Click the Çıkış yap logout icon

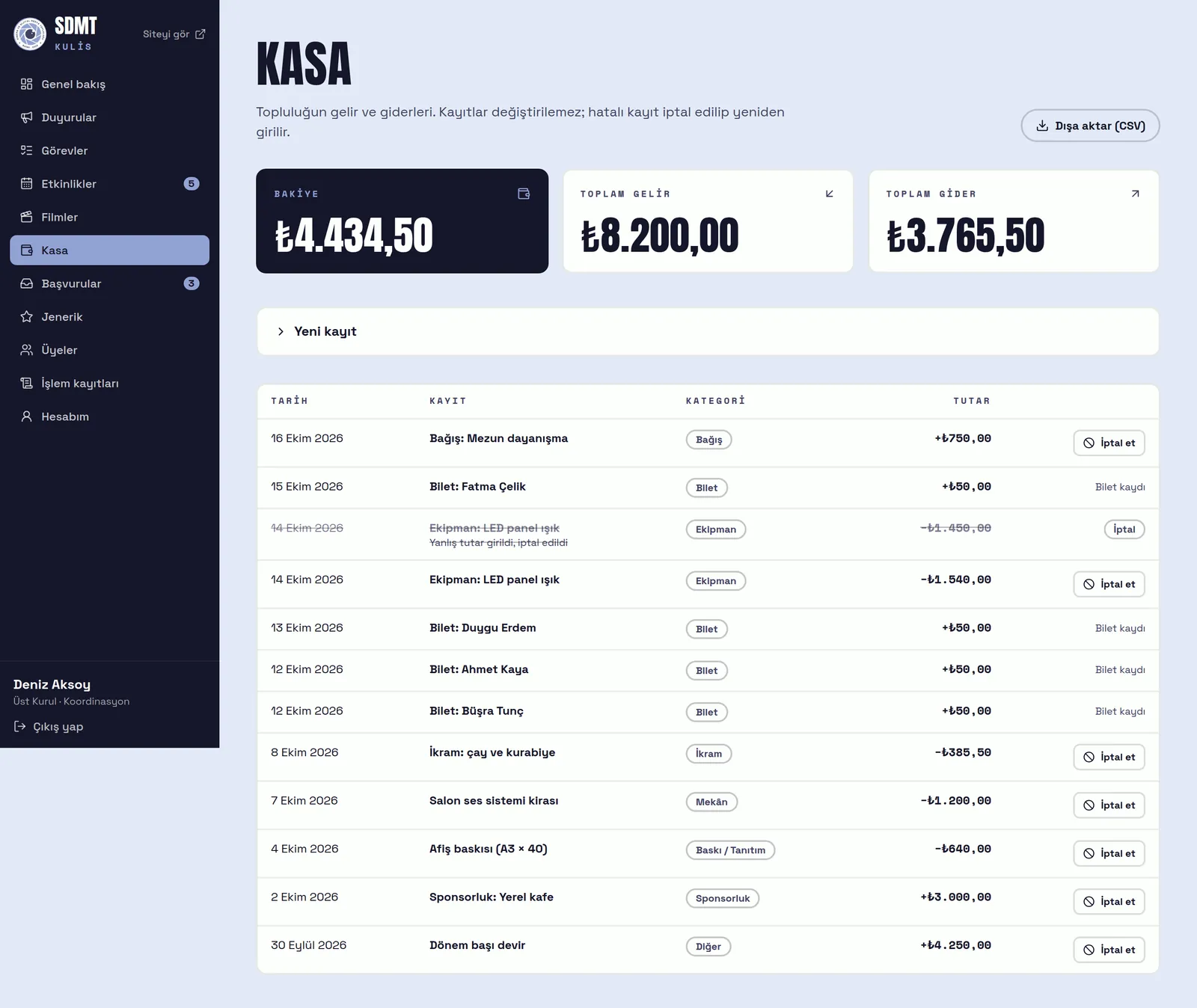[20, 726]
